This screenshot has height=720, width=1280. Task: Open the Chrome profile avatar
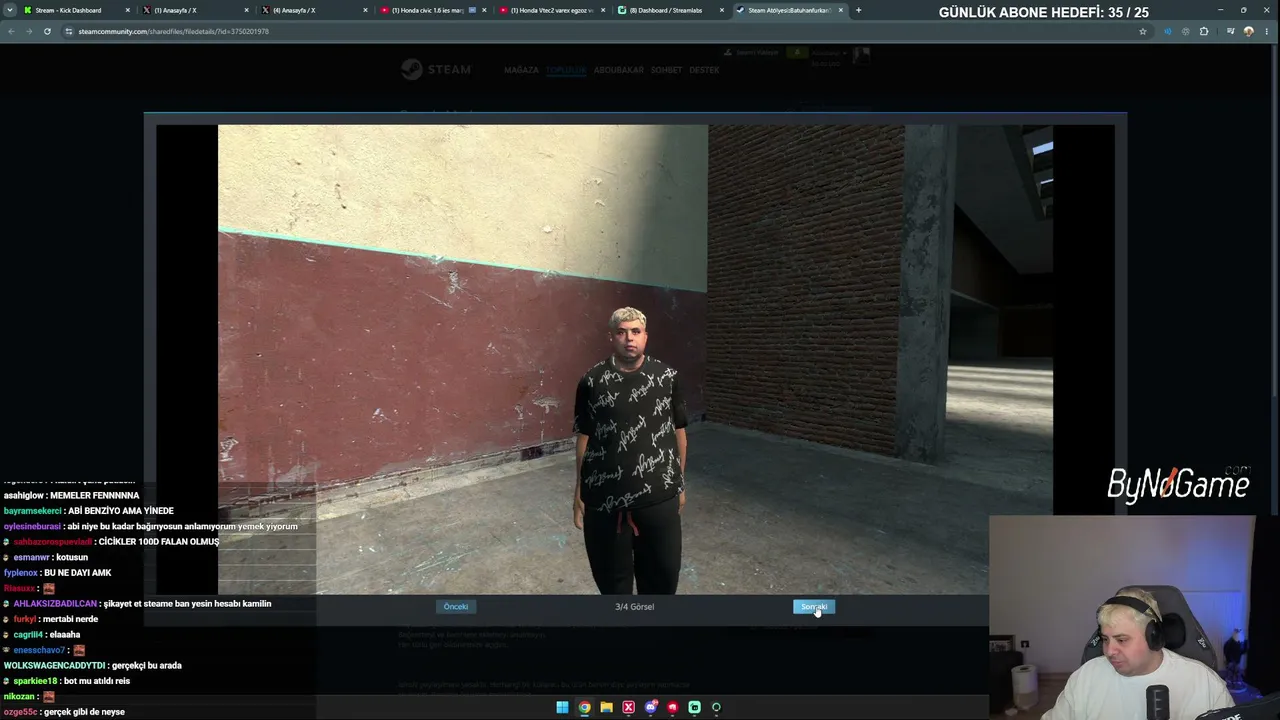click(1248, 31)
